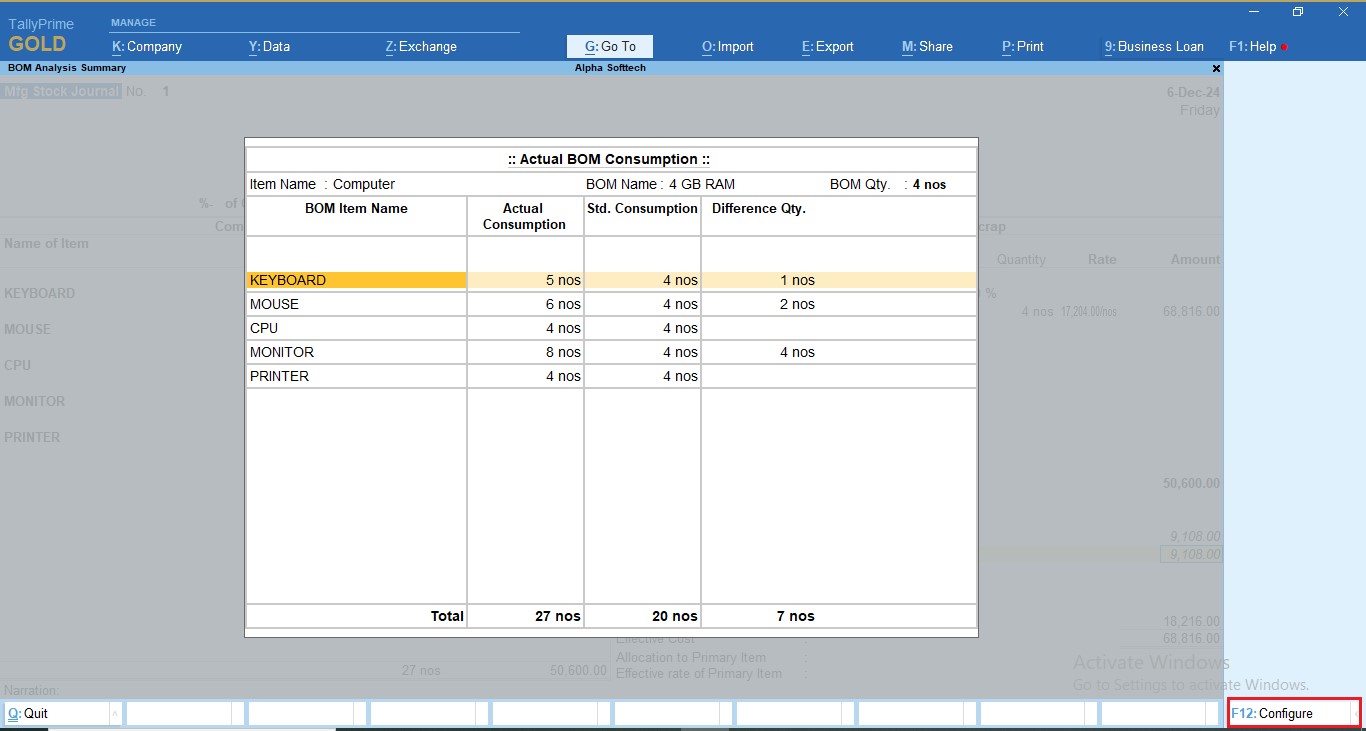The height and width of the screenshot is (731, 1366).
Task: Click KEYBOARD difference qty 1 nos
Action: pos(797,280)
